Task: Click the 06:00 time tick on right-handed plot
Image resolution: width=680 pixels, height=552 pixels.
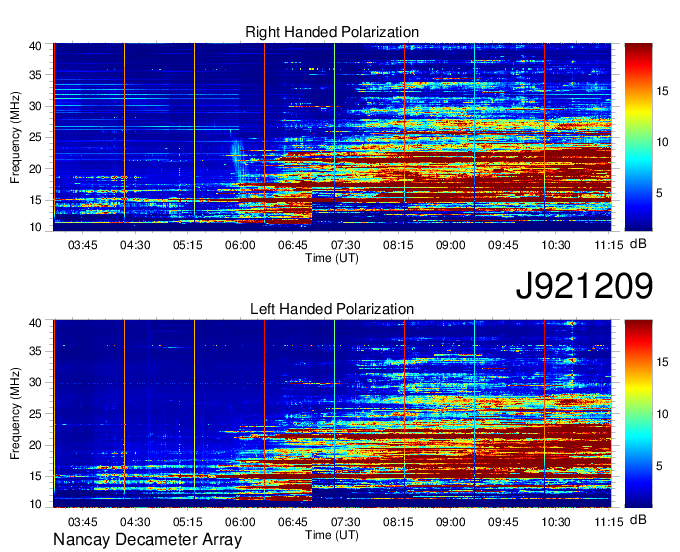Action: coord(240,245)
